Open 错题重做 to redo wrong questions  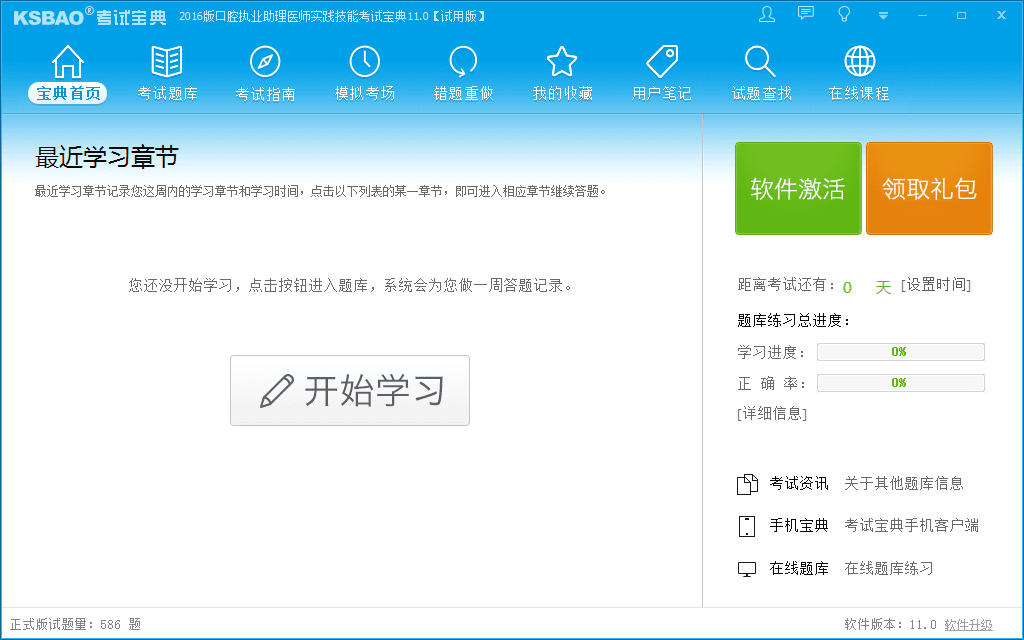point(463,72)
